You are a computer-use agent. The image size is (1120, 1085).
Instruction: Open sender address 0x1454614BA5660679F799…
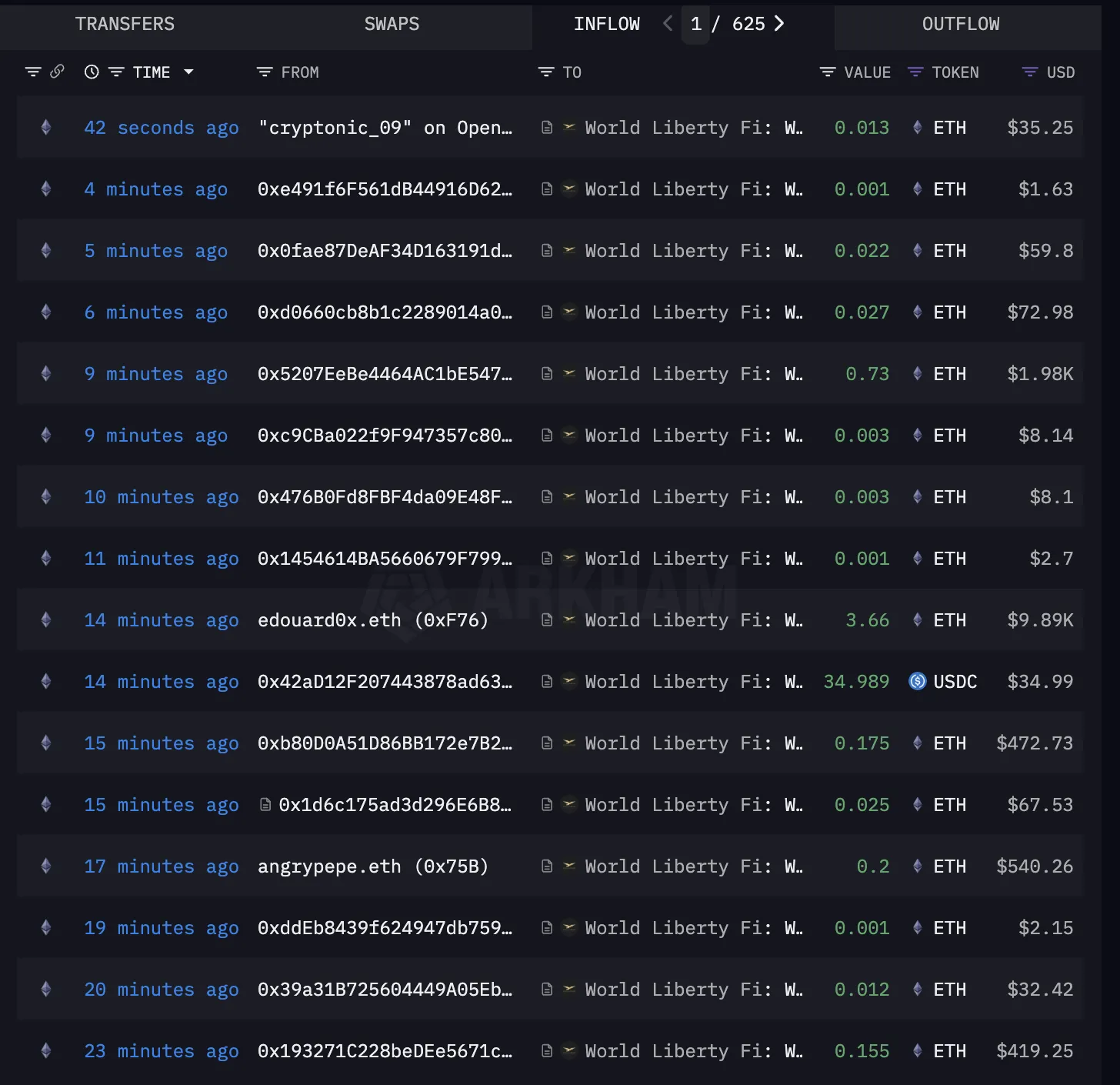(x=385, y=559)
